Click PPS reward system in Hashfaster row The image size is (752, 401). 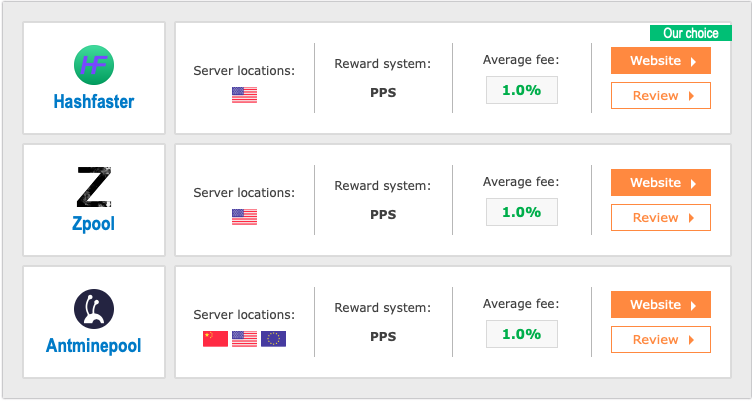click(383, 93)
